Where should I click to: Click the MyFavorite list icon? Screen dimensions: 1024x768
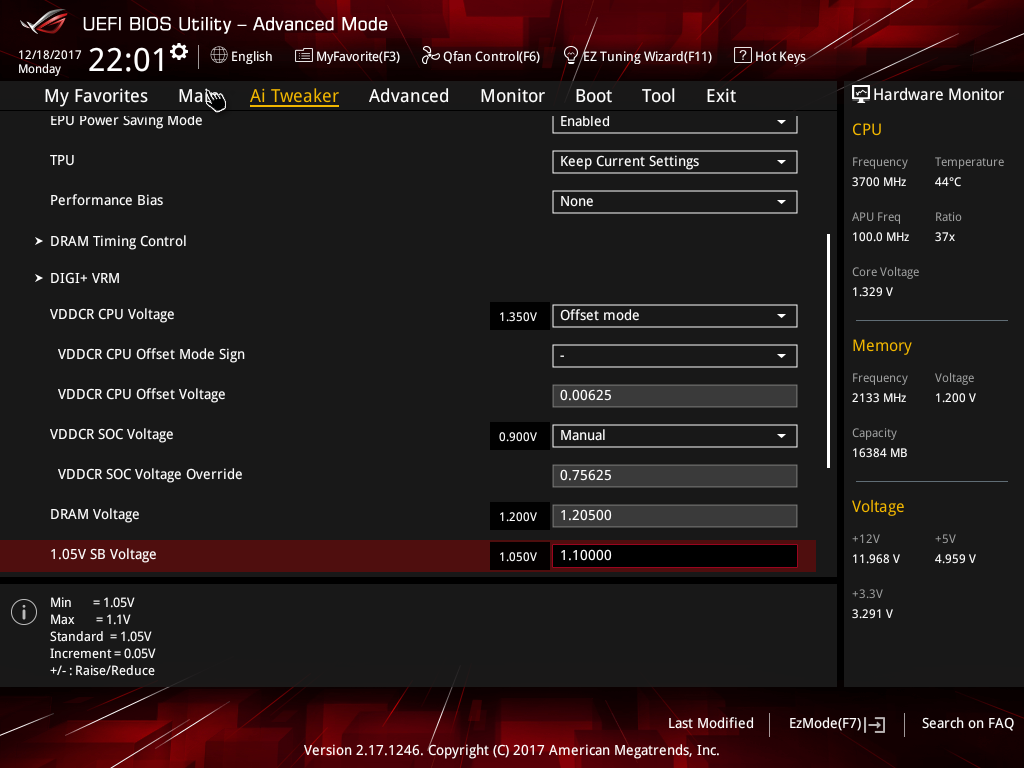[x=304, y=56]
